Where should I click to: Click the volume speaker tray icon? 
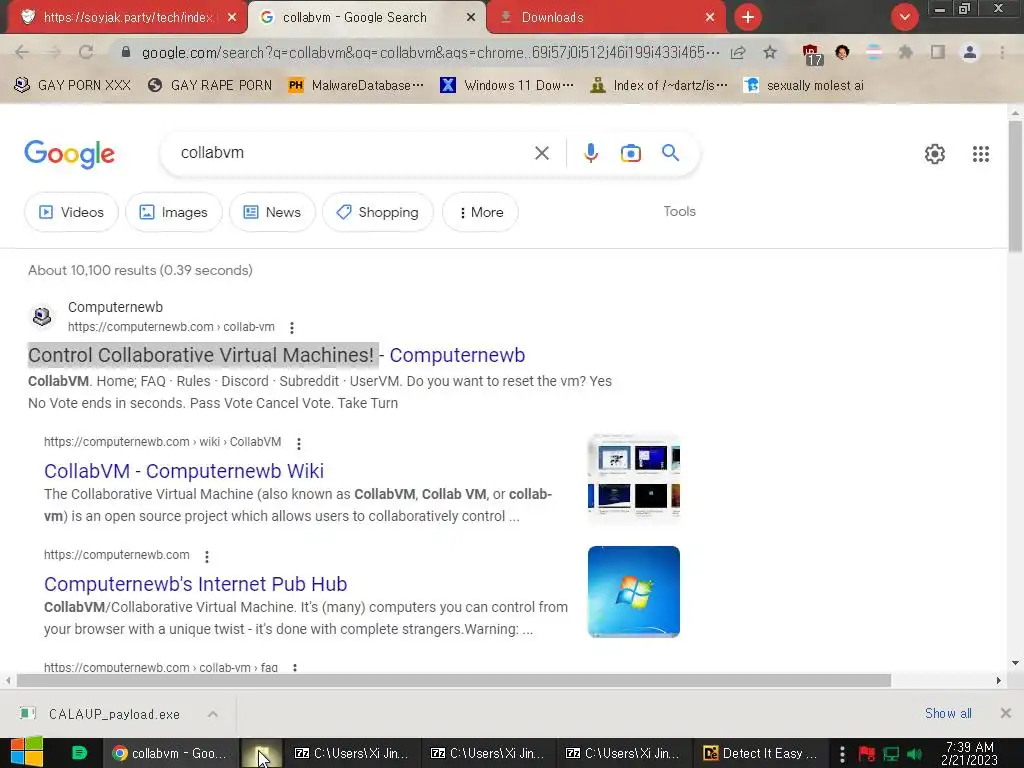pos(914,754)
